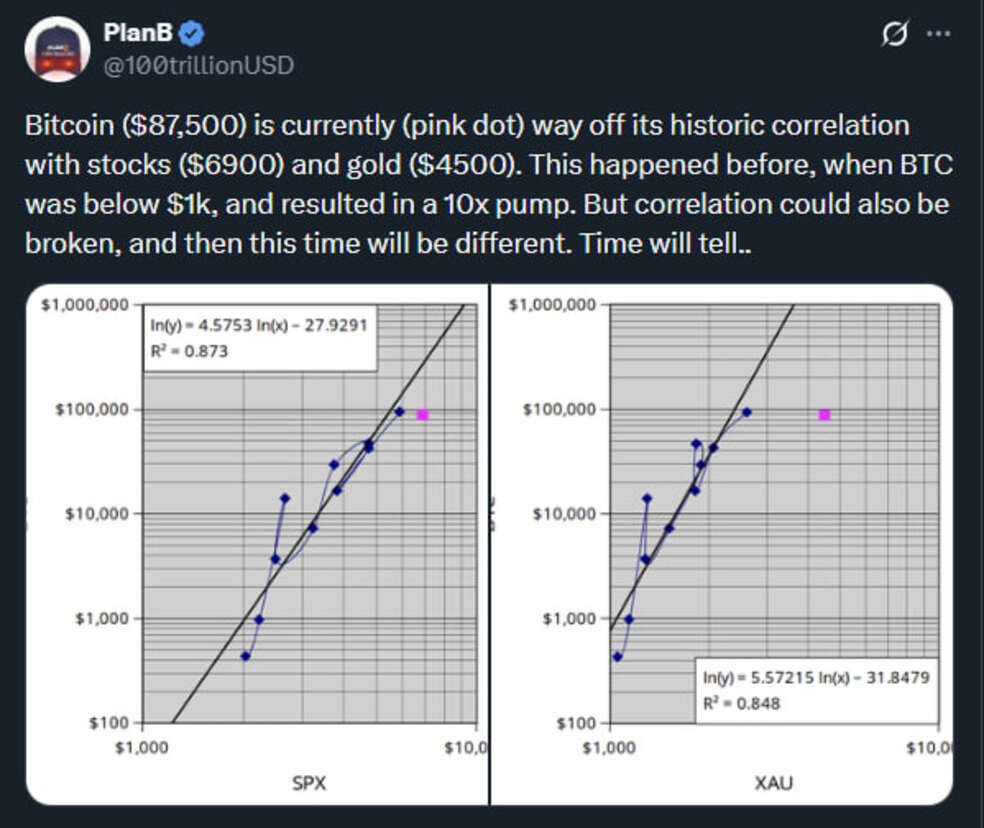Open the SPX correlation chart image
Screen dimensions: 984x828
click(x=257, y=544)
